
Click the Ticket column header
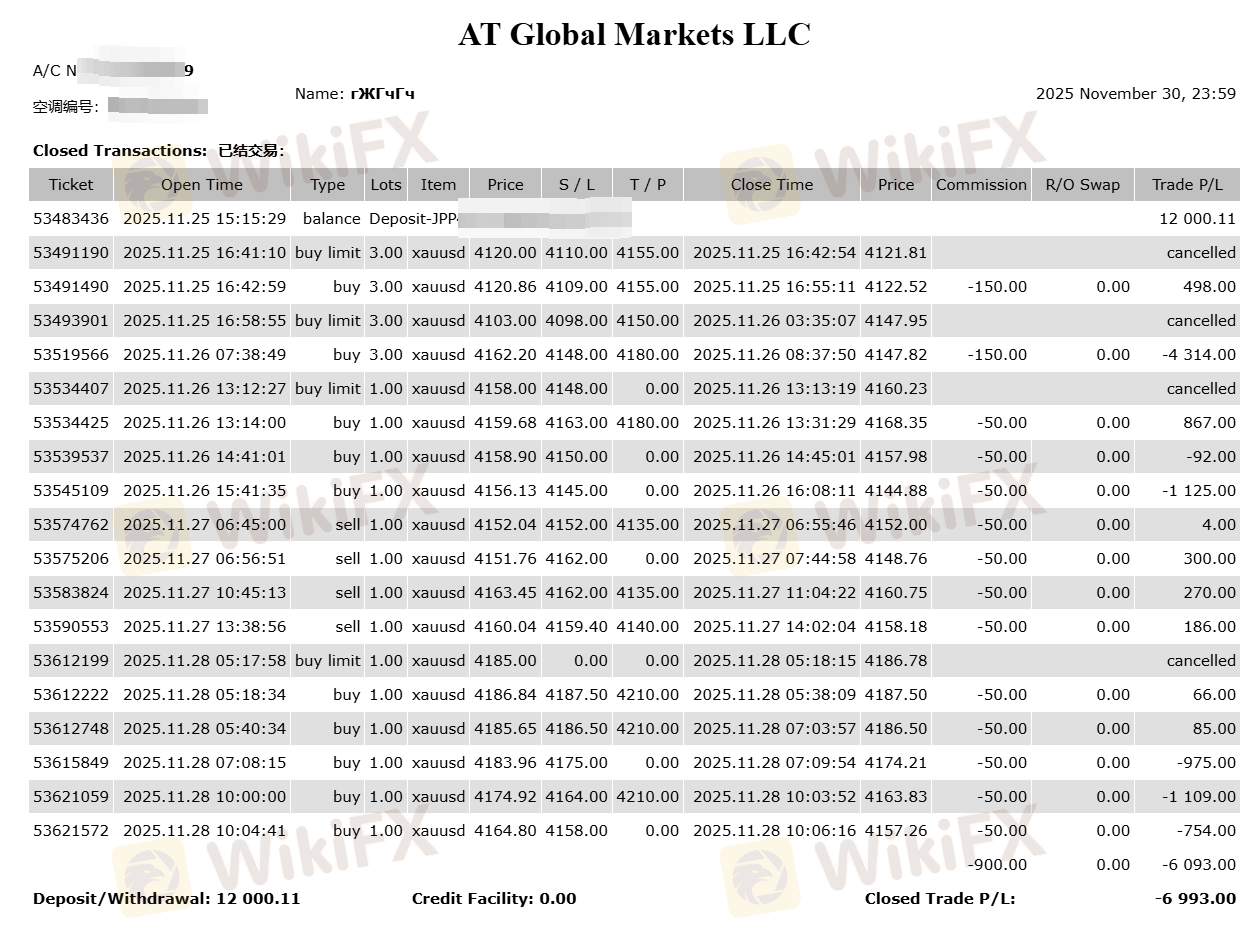coord(71,184)
